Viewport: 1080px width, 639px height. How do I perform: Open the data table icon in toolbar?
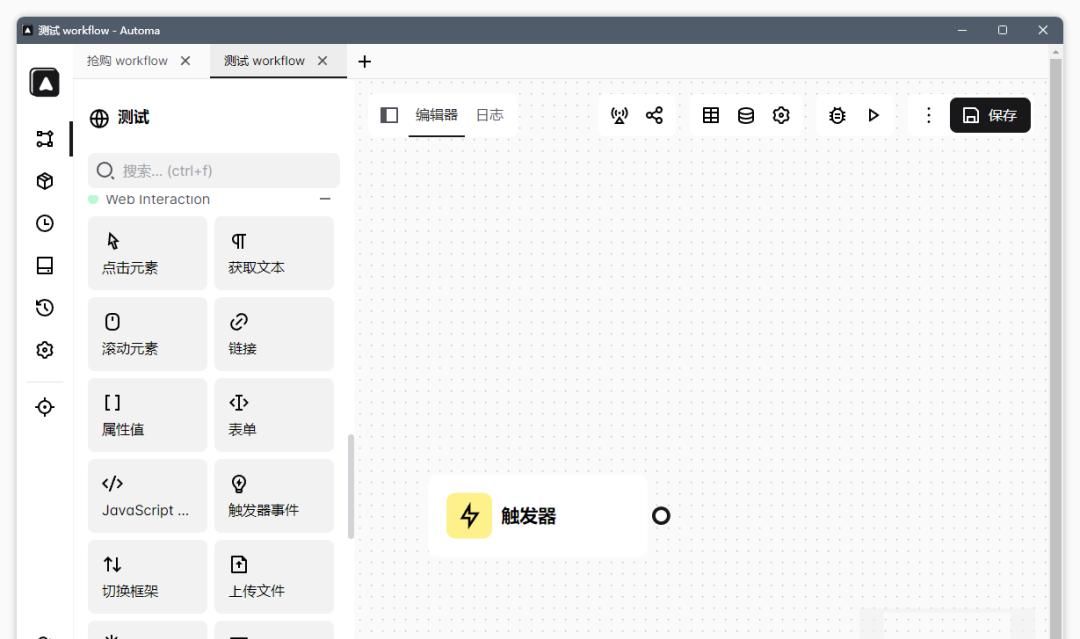(711, 115)
